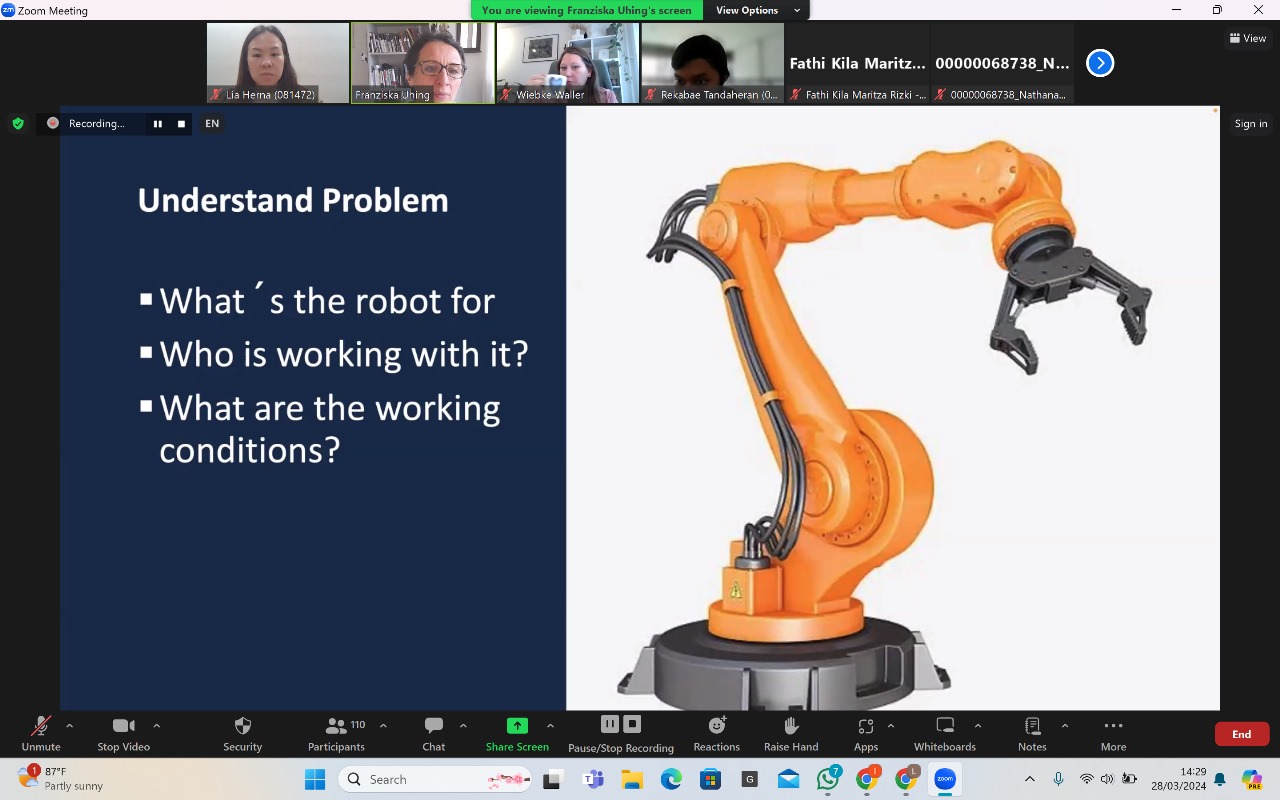1280x800 pixels.
Task: Click the taskbar Search box
Action: [x=435, y=779]
